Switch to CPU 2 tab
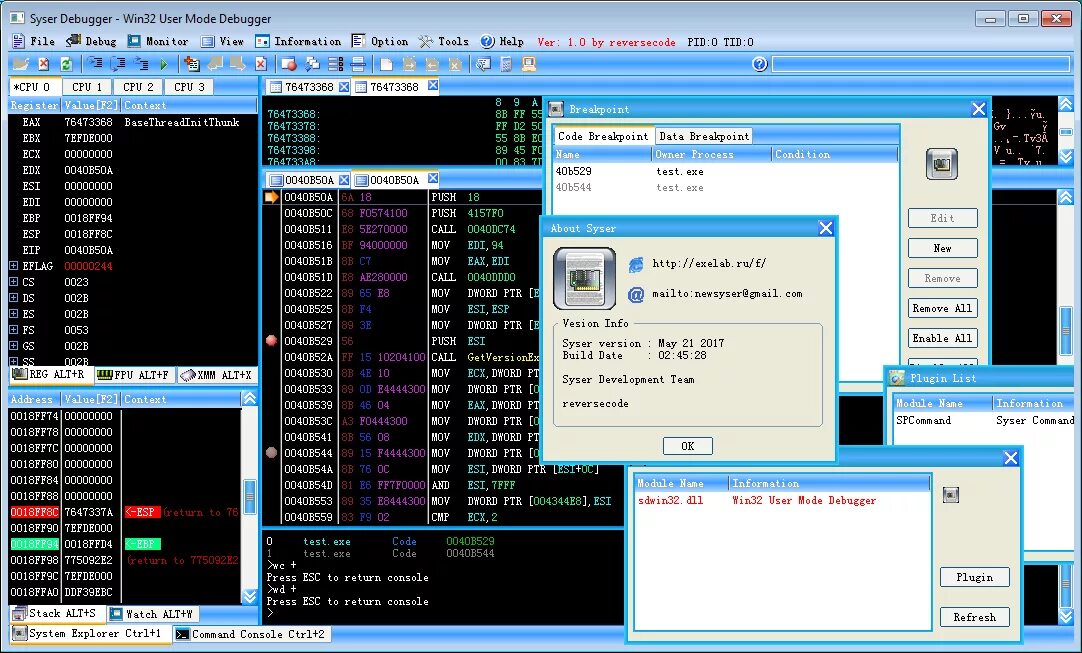The height and width of the screenshot is (653, 1082). (137, 86)
